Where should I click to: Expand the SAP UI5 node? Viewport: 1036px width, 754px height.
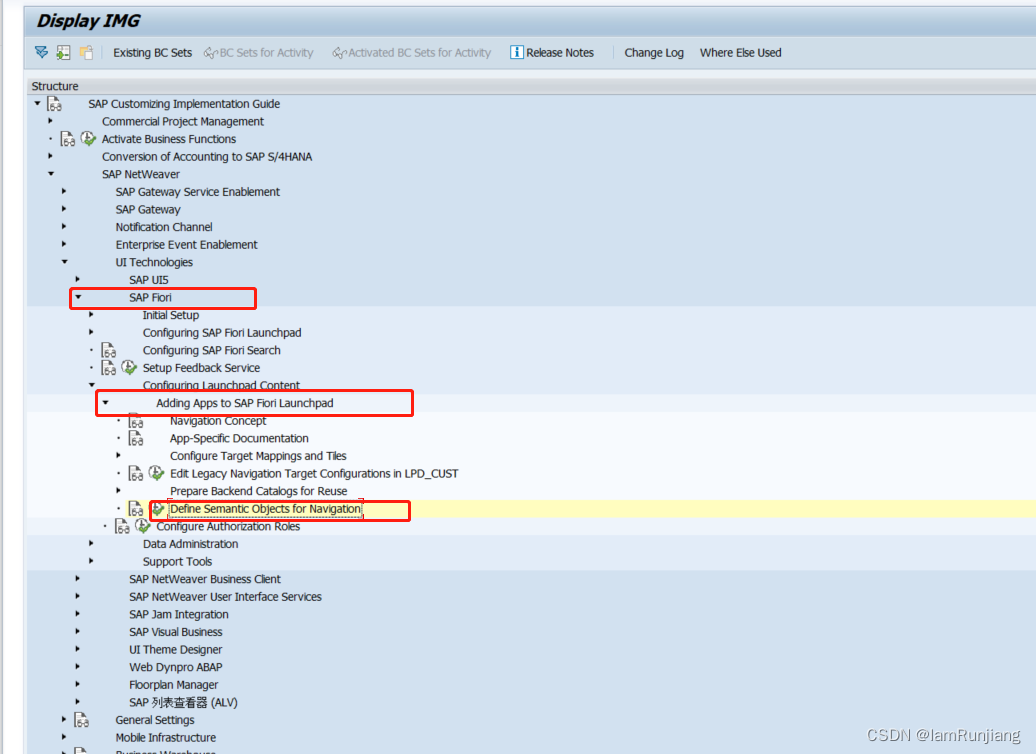coord(78,279)
